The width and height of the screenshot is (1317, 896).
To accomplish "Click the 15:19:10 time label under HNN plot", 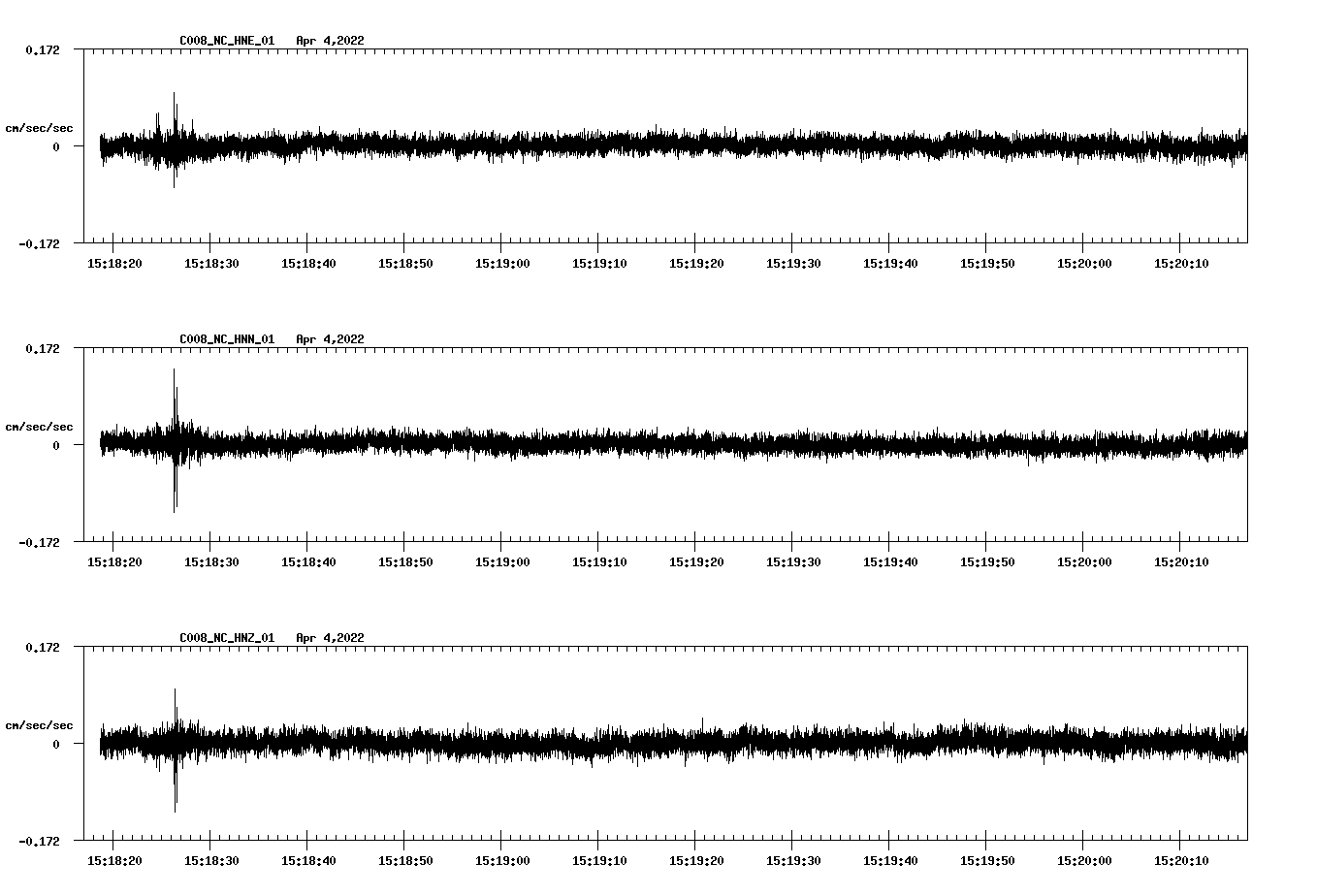I will click(599, 562).
